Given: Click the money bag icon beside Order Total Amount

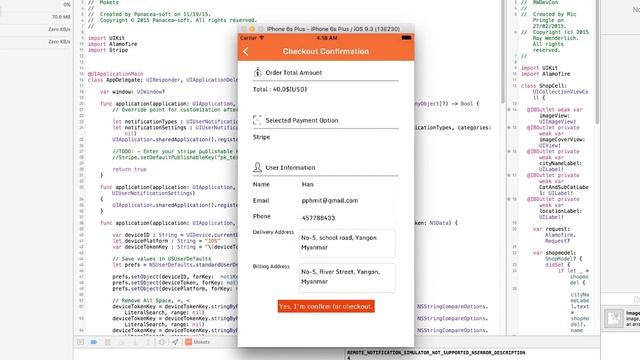Looking at the screenshot, I should [257, 72].
